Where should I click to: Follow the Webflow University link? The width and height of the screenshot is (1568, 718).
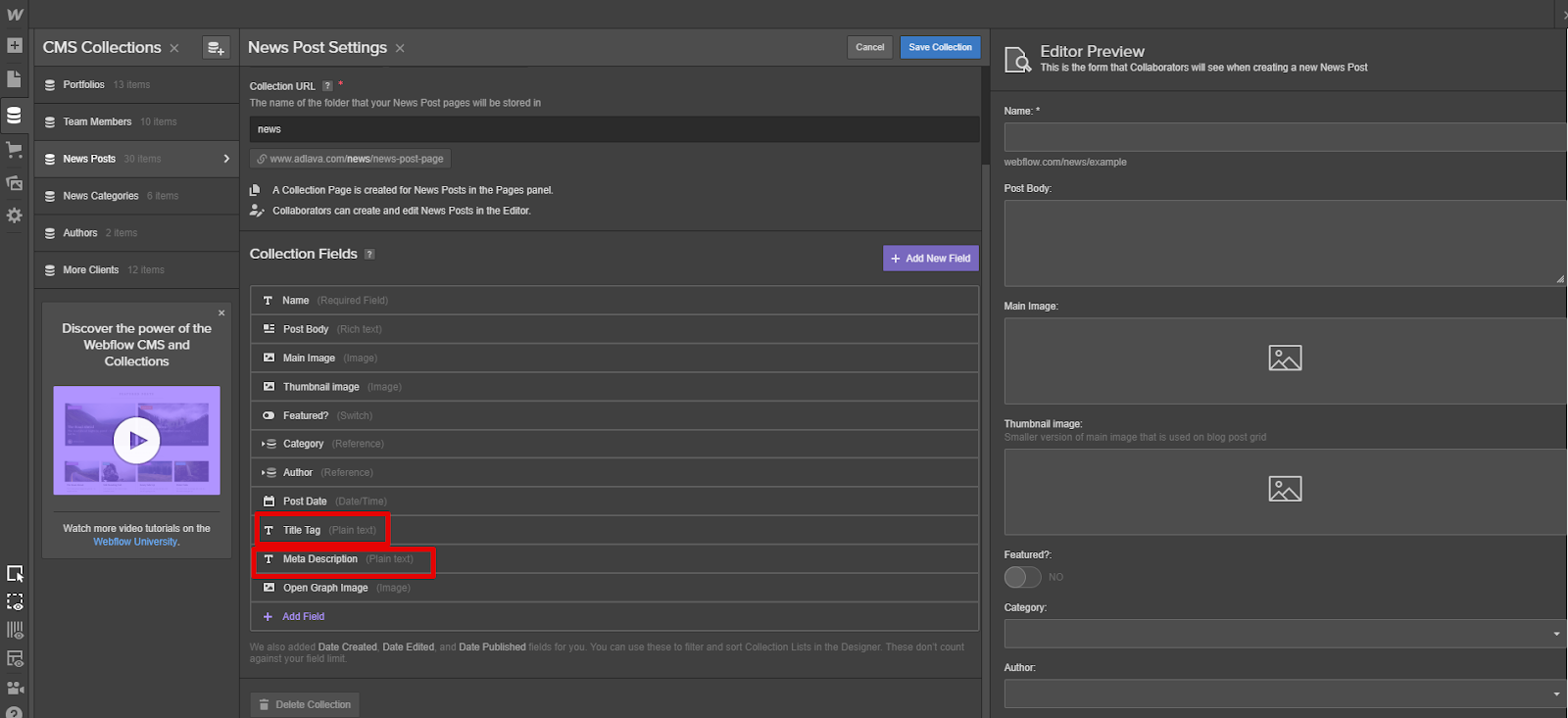click(x=135, y=542)
